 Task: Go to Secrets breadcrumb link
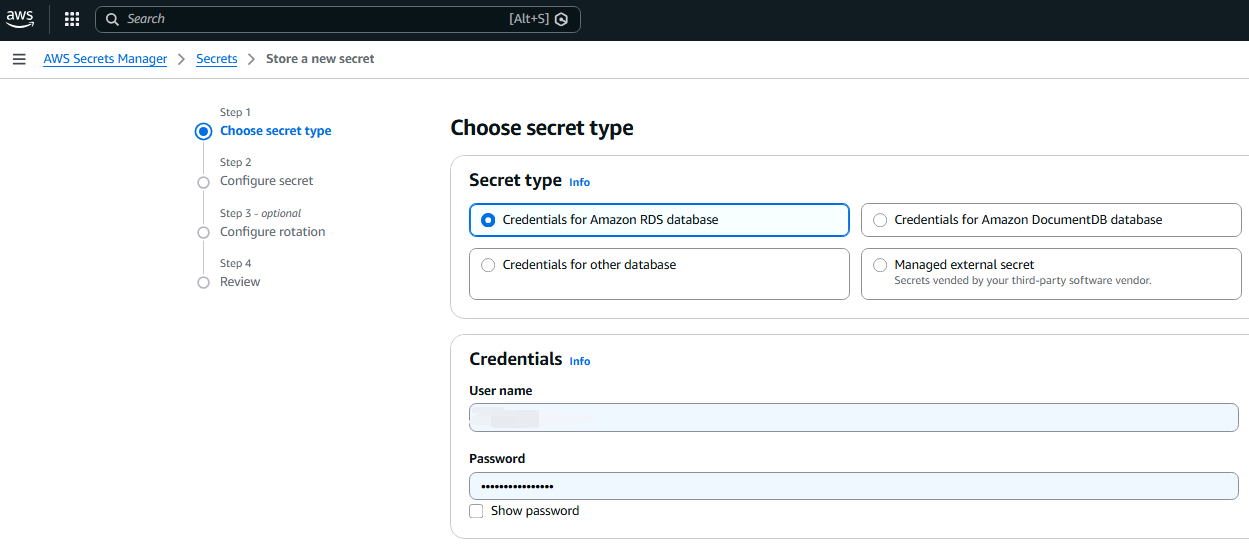point(216,59)
